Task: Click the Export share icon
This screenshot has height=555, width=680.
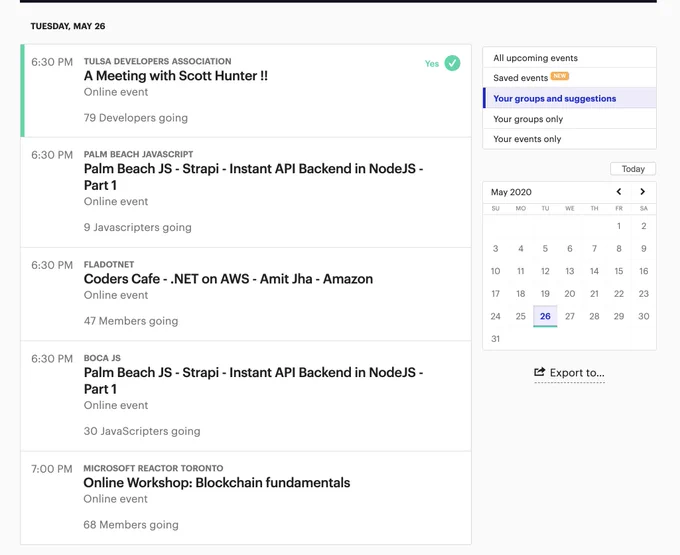Action: tap(539, 372)
